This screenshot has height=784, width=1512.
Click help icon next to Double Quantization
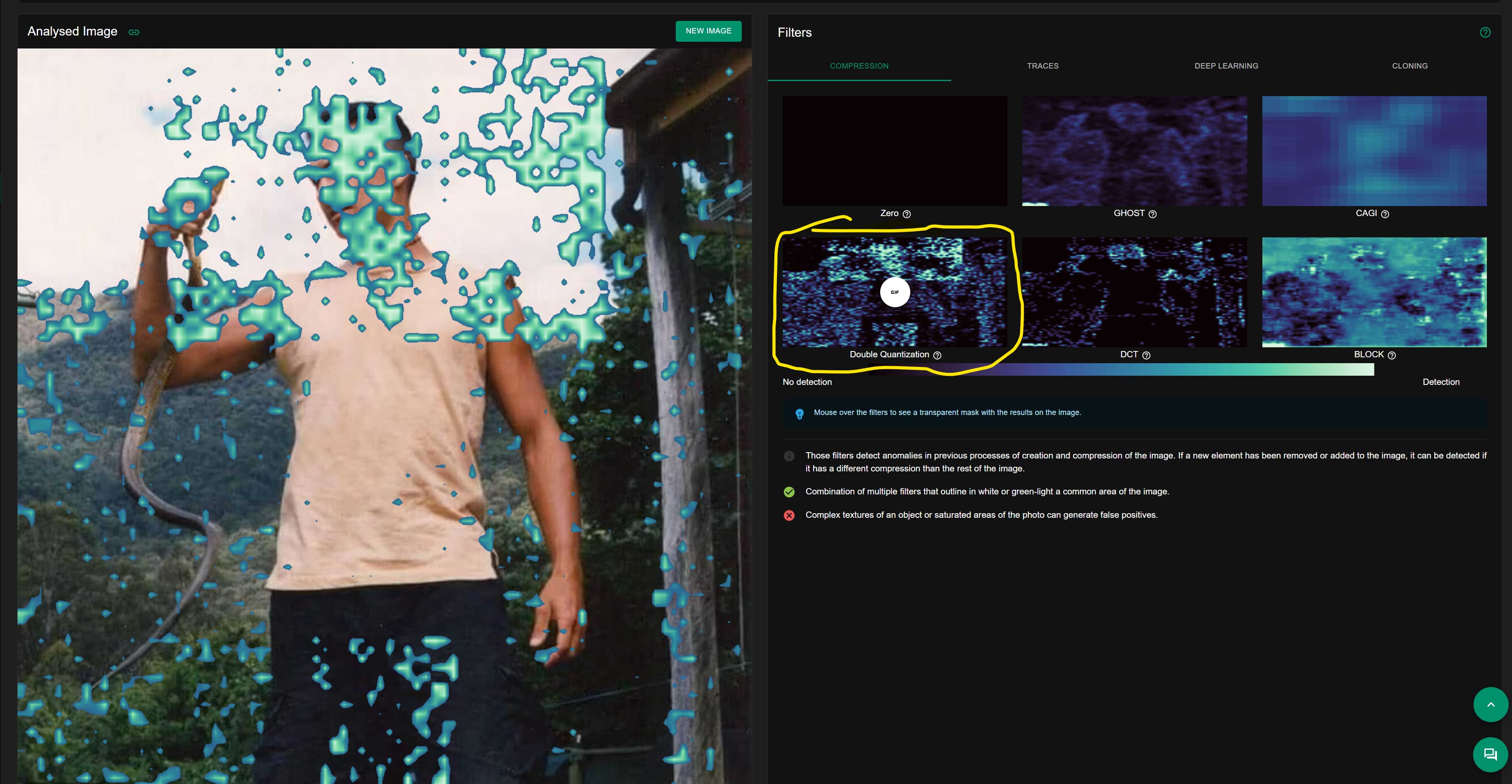pyautogui.click(x=937, y=355)
